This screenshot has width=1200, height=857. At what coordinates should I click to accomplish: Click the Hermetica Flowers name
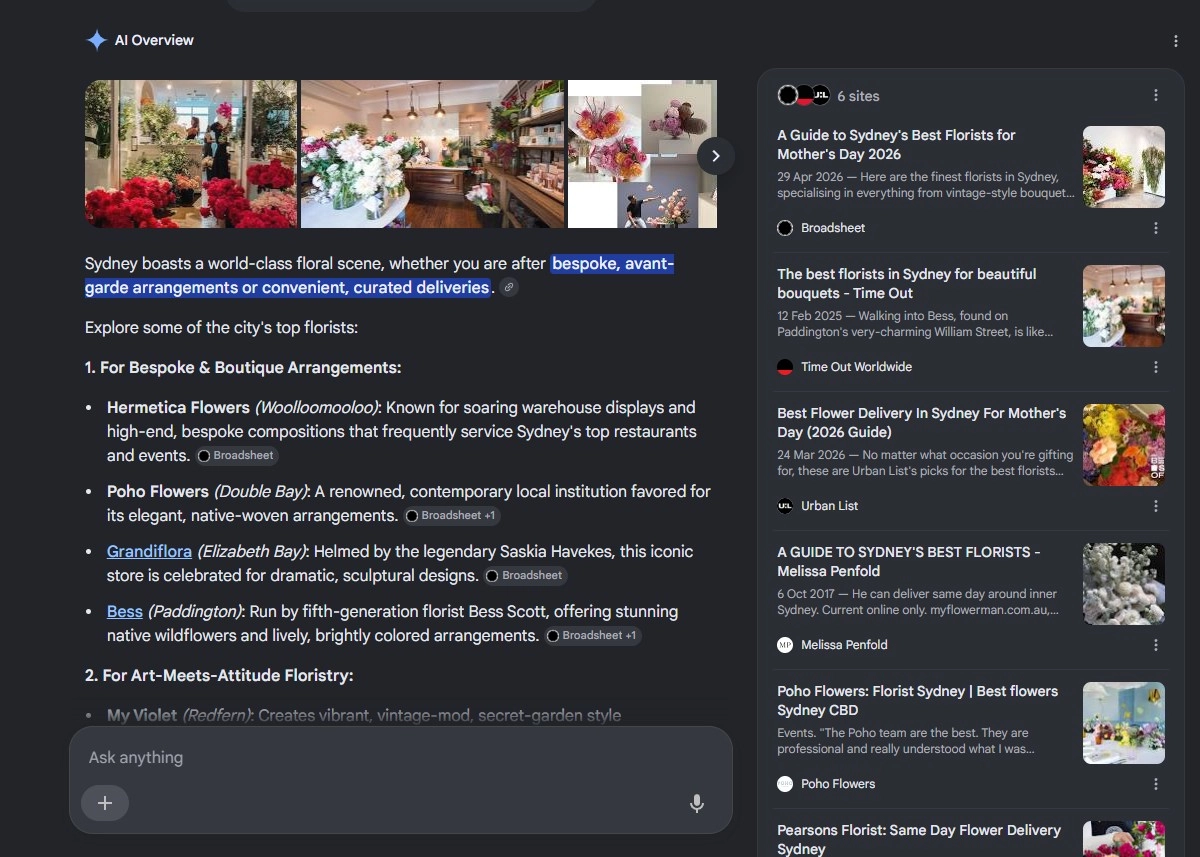click(178, 408)
